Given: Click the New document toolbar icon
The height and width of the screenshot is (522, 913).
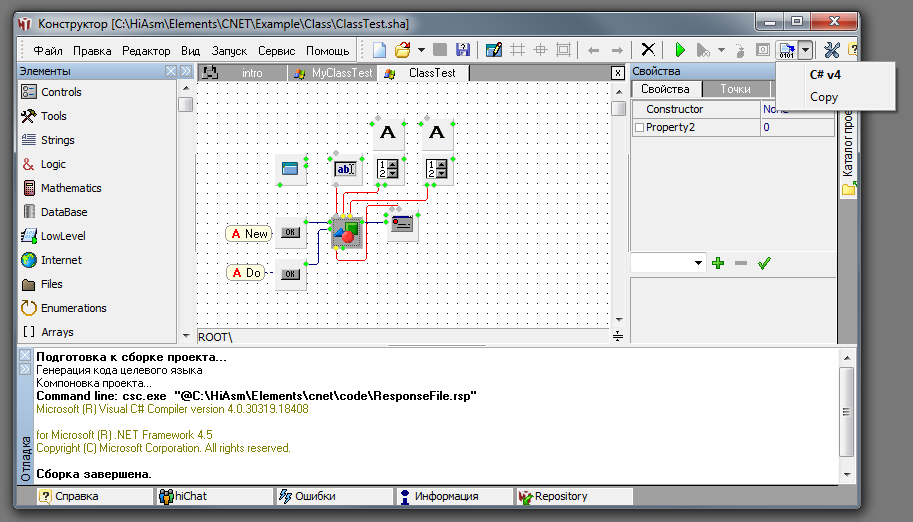Looking at the screenshot, I should pyautogui.click(x=380, y=50).
